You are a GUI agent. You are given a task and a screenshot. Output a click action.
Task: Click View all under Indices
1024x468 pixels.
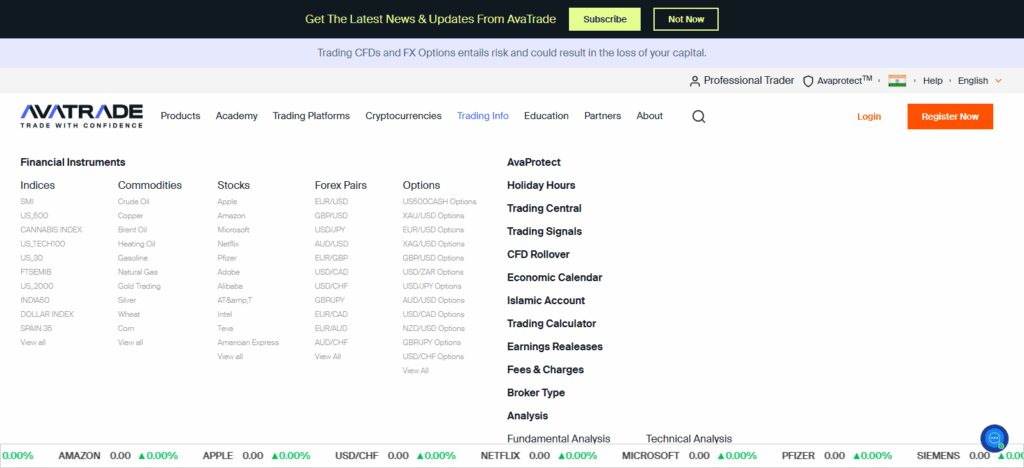click(x=33, y=342)
